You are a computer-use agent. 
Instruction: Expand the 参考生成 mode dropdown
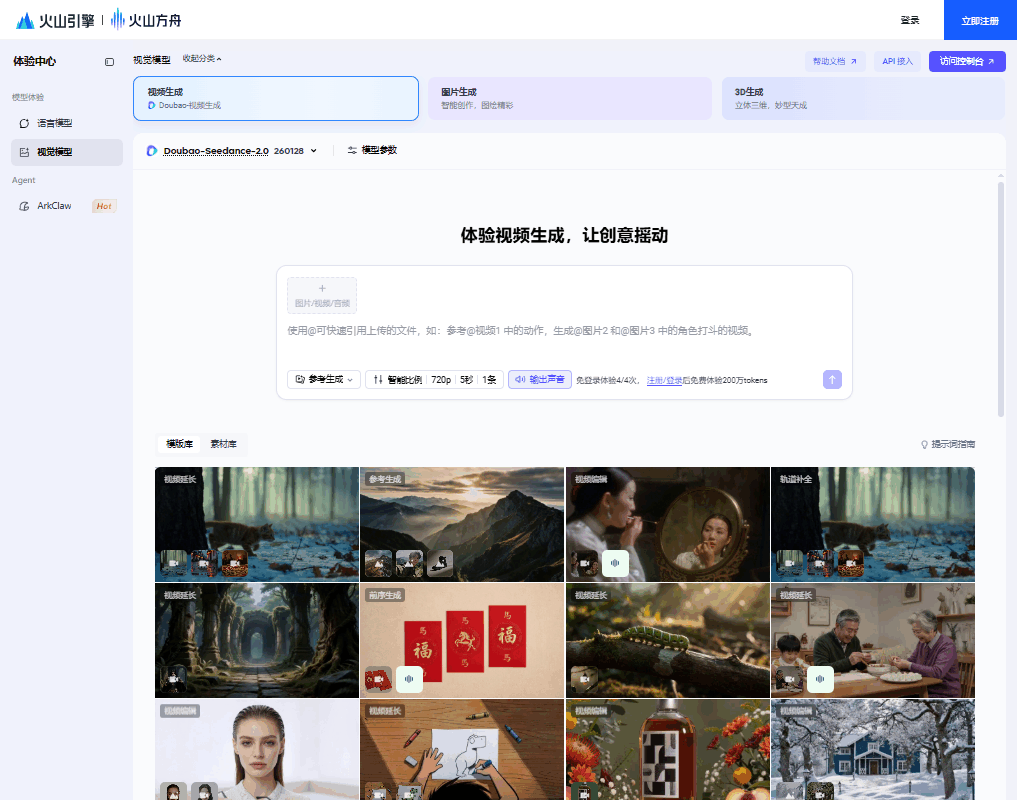coord(323,379)
